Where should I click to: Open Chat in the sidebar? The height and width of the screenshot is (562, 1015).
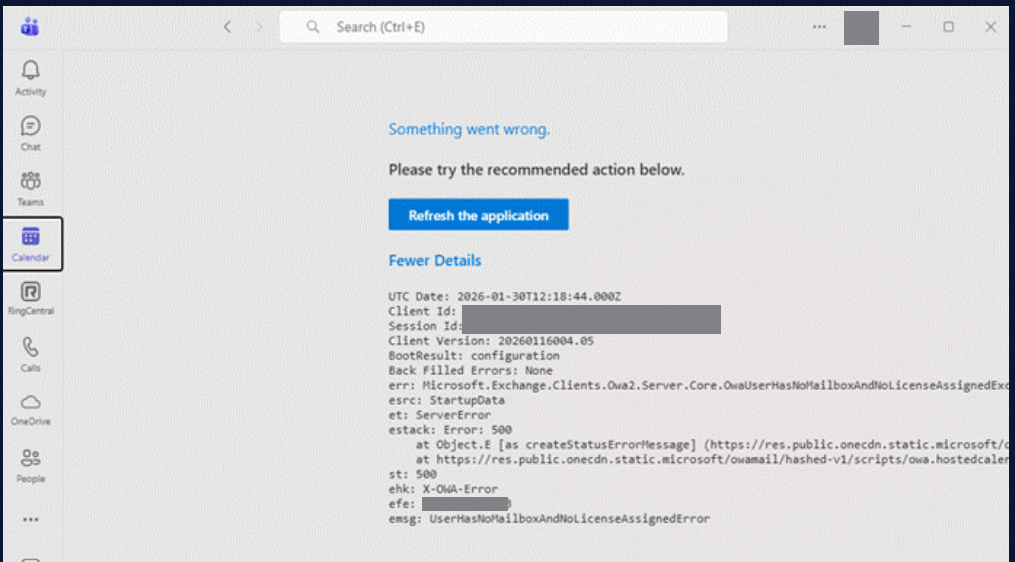point(30,133)
